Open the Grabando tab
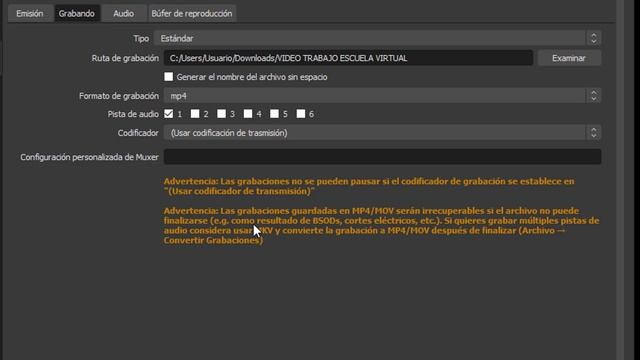Screen dimensions: 640x360 [x=77, y=13]
